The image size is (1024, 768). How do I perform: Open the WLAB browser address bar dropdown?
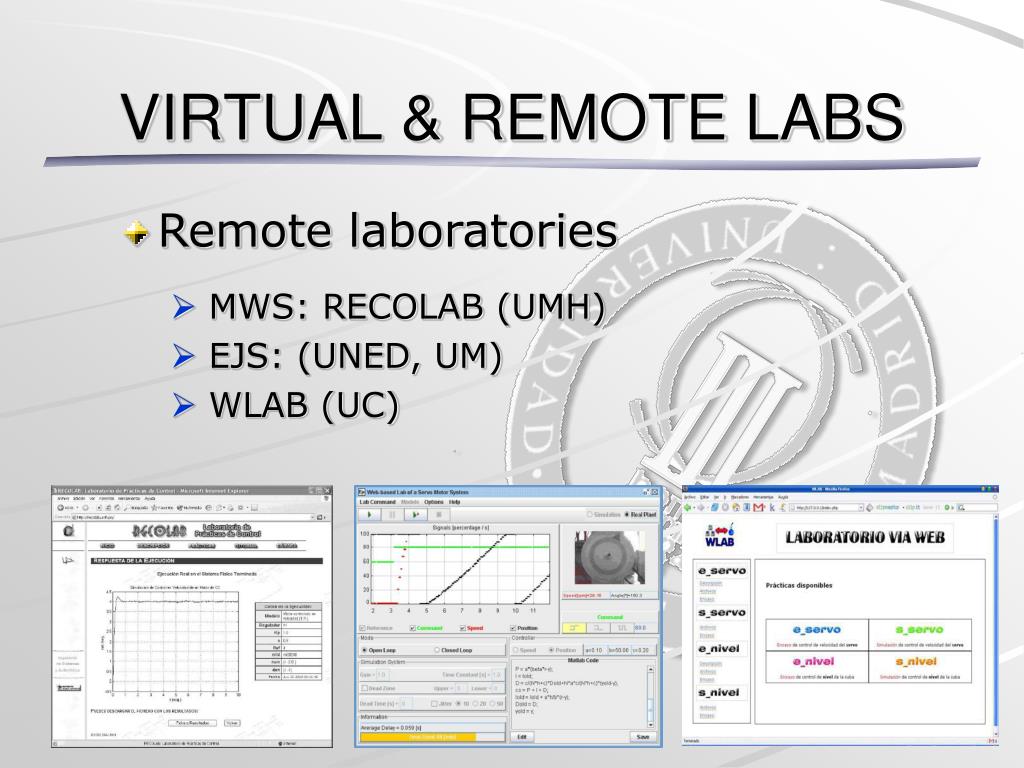(861, 507)
